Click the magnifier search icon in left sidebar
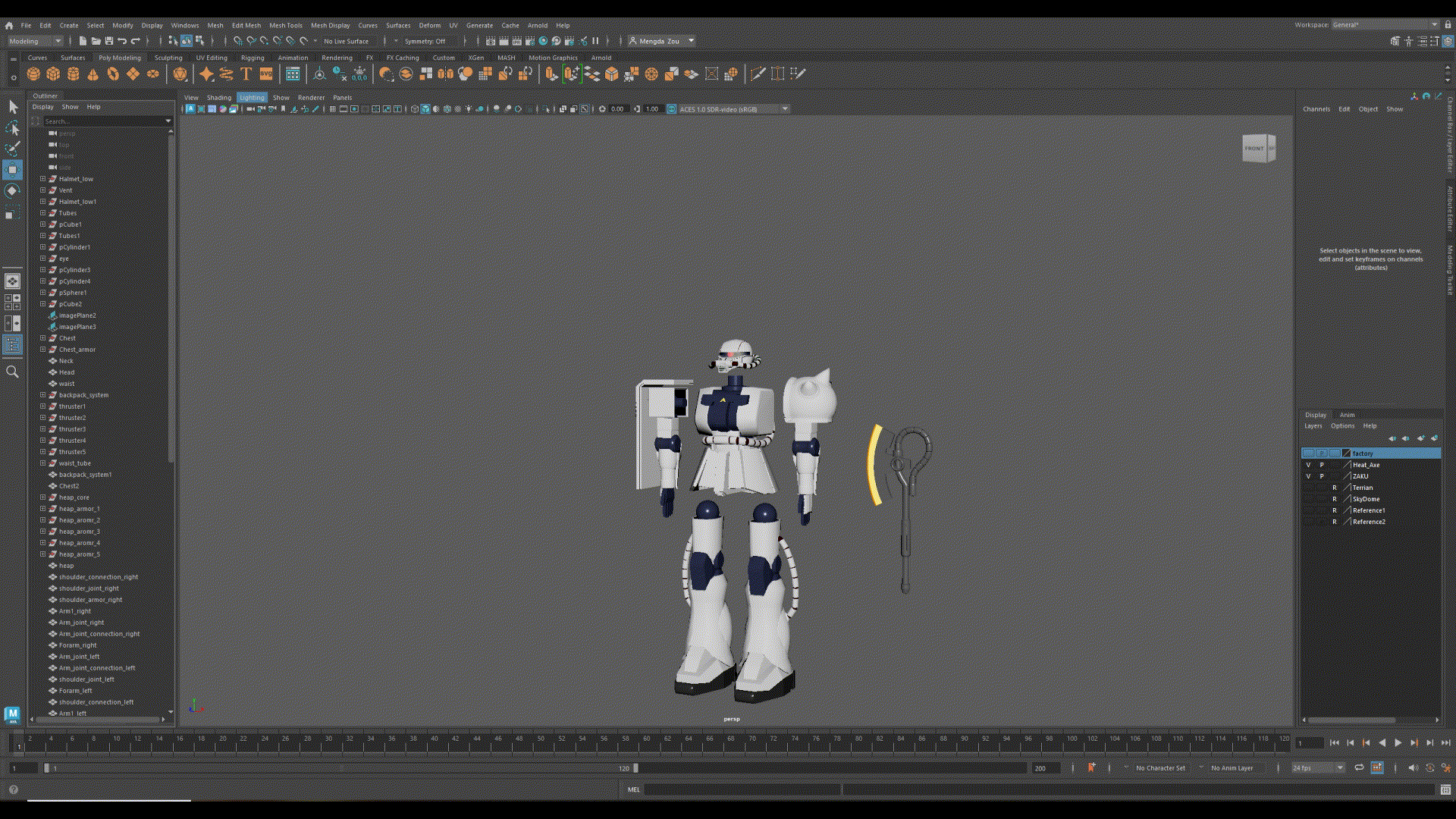Viewport: 1456px width, 819px height. (12, 372)
